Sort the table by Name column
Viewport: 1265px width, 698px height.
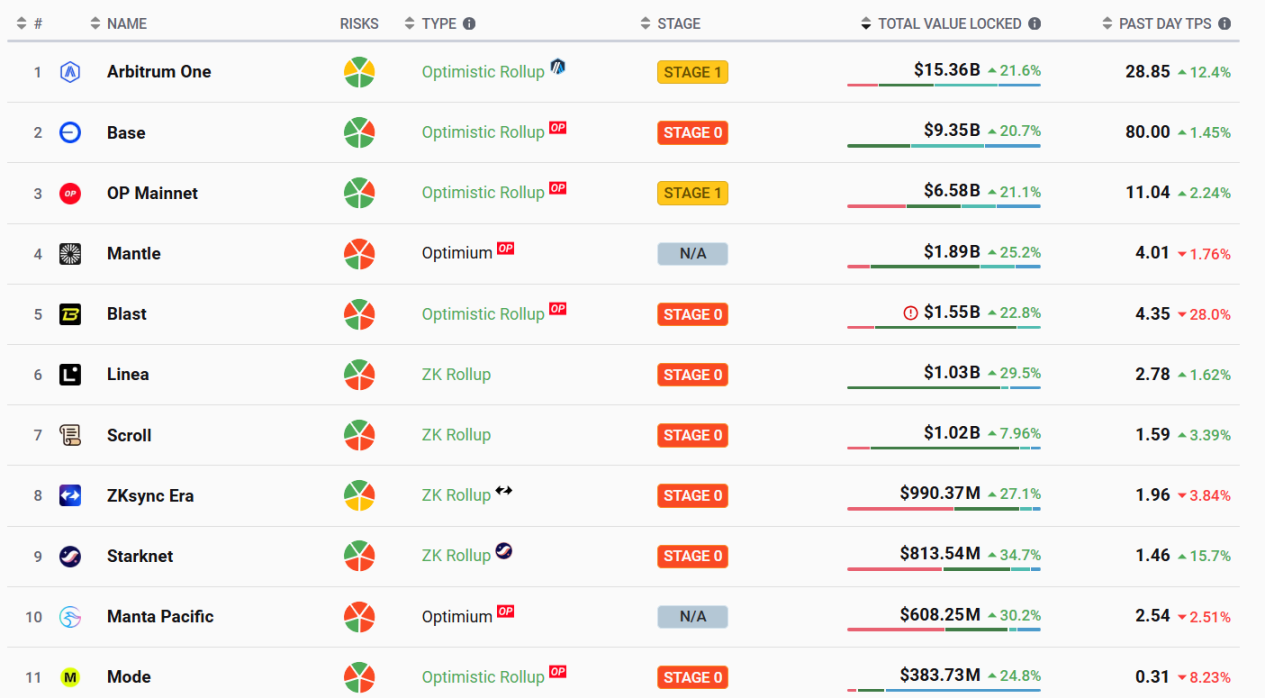tap(126, 24)
